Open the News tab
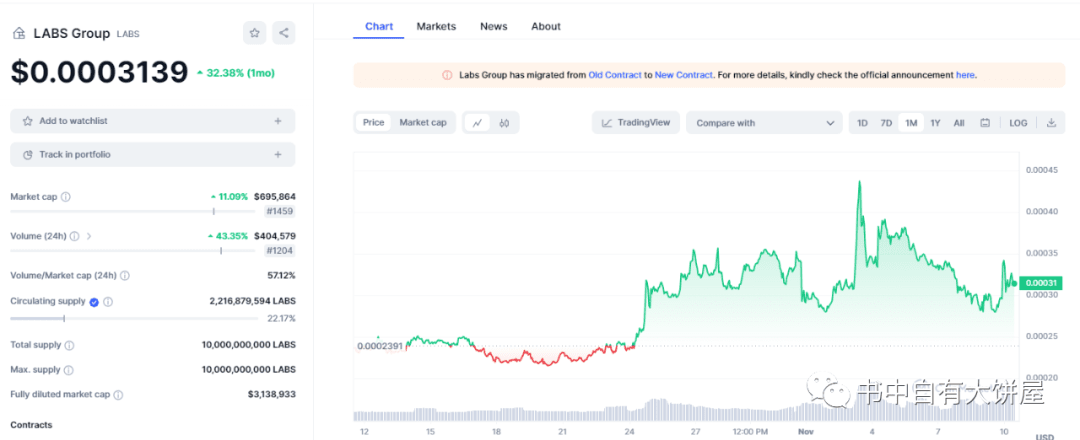This screenshot has width=1080, height=440. click(494, 26)
